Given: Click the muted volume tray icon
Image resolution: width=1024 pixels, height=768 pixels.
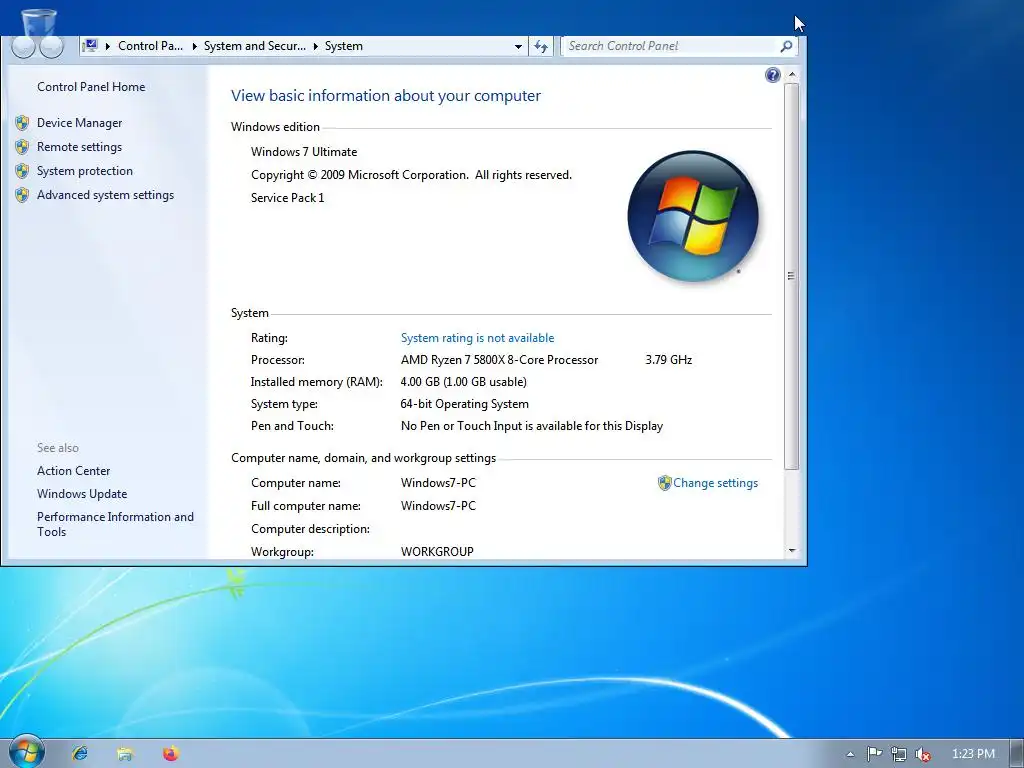Looking at the screenshot, I should tap(922, 754).
